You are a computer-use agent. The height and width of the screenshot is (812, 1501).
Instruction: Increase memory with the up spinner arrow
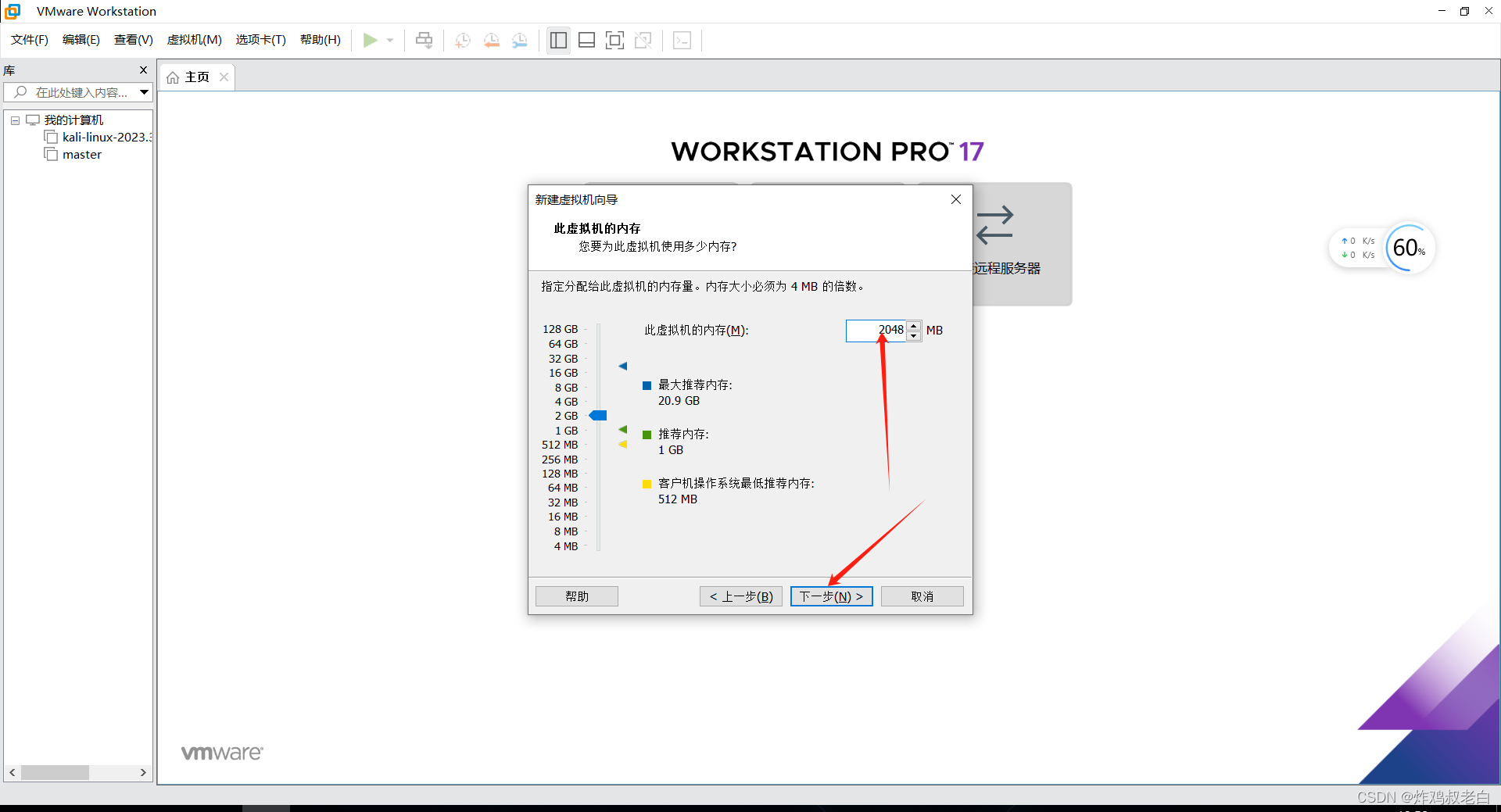coord(914,326)
